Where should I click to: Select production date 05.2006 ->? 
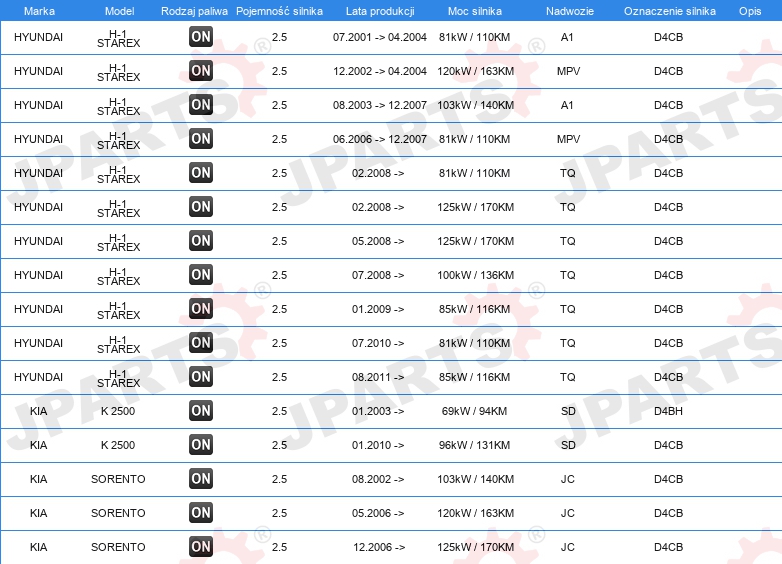[378, 513]
